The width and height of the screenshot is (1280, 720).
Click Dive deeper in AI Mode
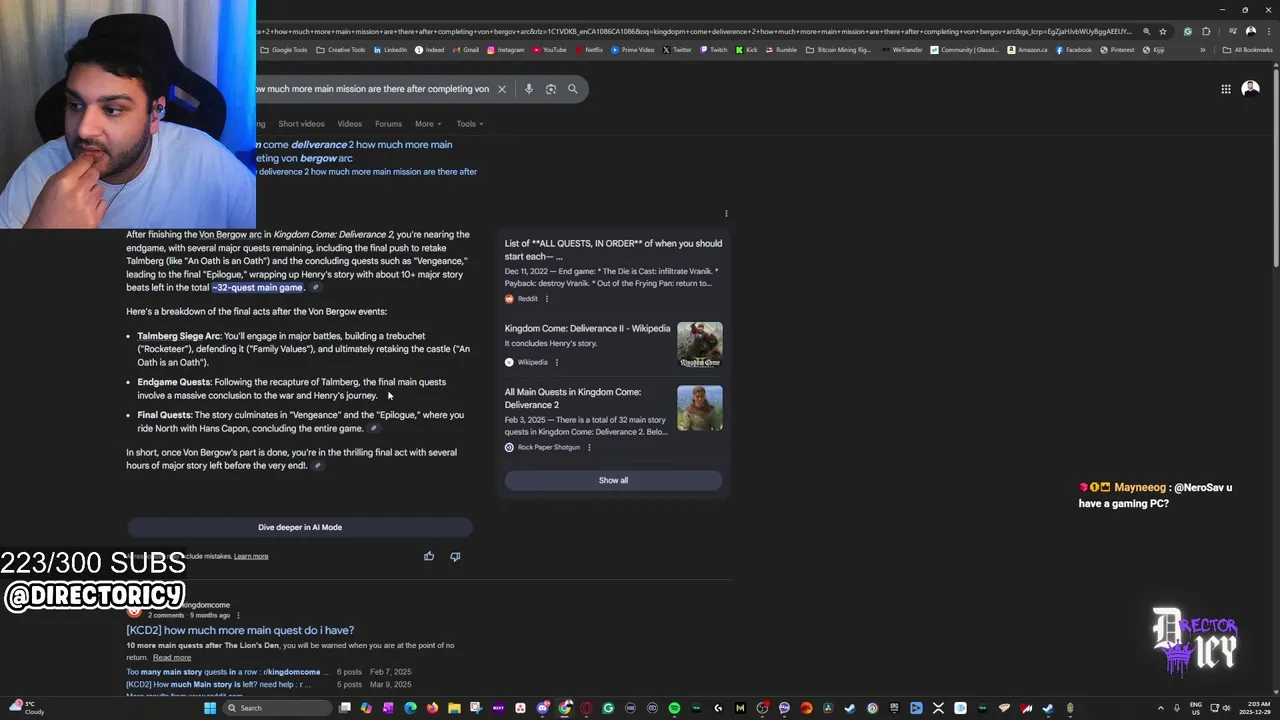(x=300, y=527)
